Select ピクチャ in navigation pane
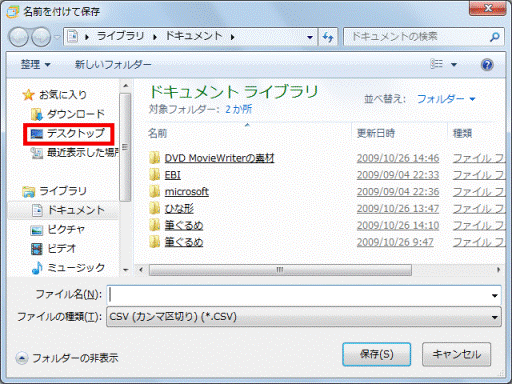The image size is (512, 384). [x=66, y=229]
